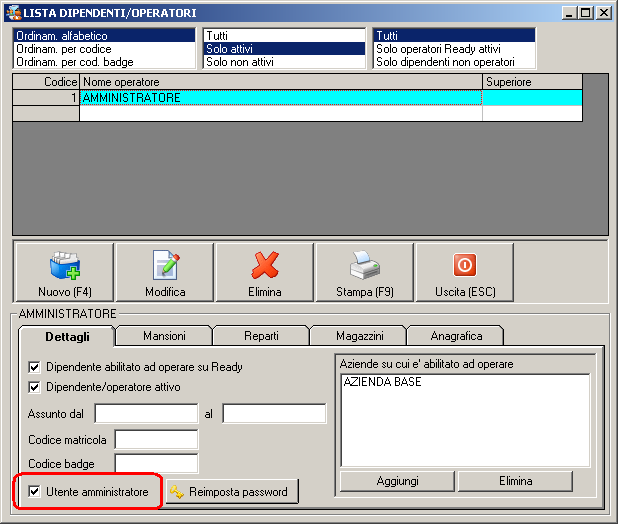This screenshot has width=618, height=524.
Task: Select Ordinam. alfabetico sort option
Action: 104,36
